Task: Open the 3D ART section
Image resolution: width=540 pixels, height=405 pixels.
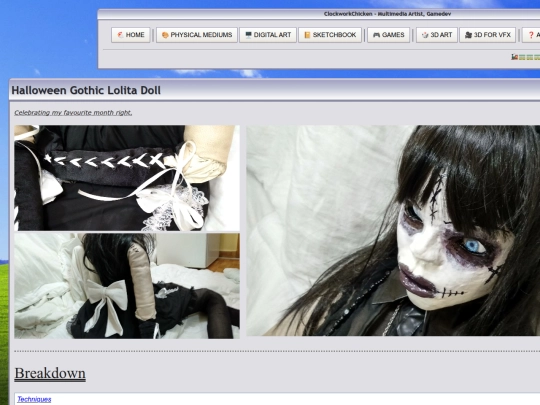Action: pos(437,35)
